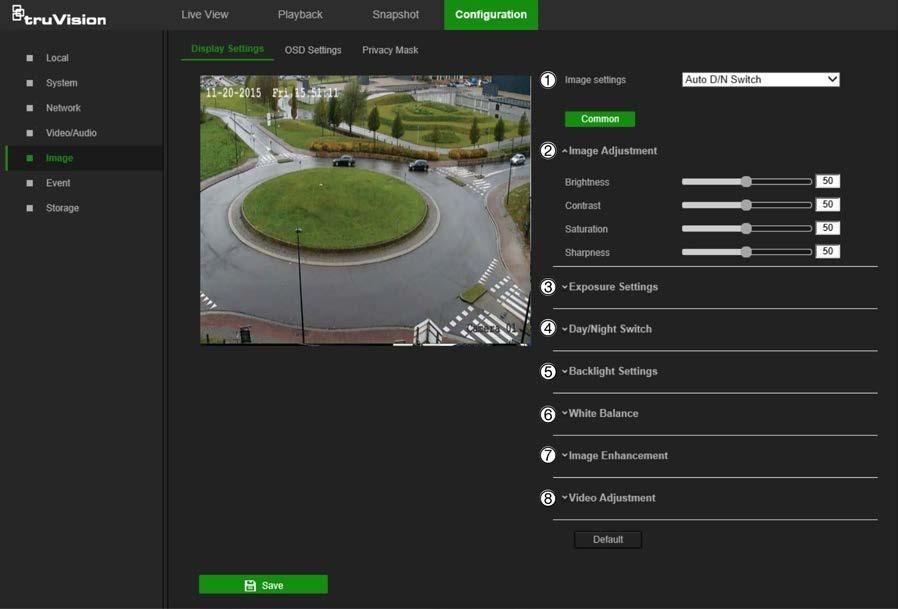The width and height of the screenshot is (898, 609).
Task: Click the green bullet beside Image
Action: click(x=30, y=158)
